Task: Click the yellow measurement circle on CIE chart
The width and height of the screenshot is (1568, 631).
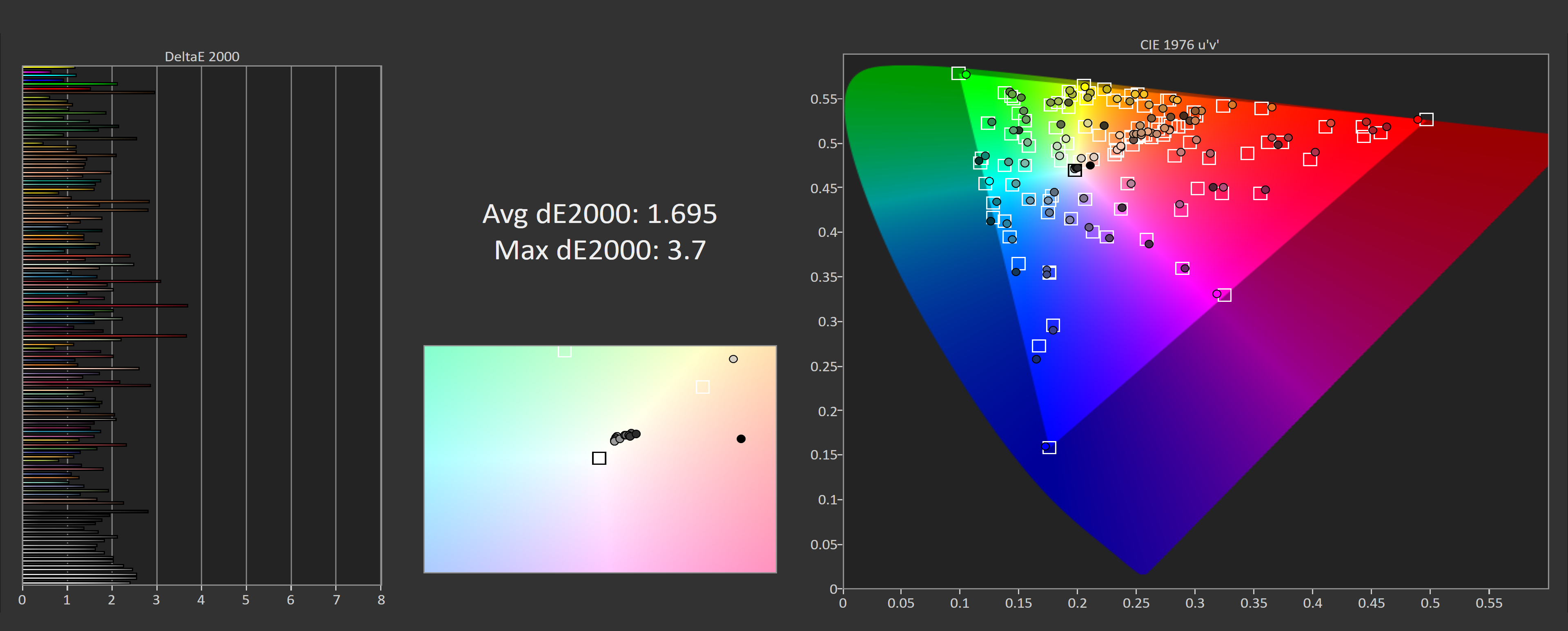Action: pos(1085,87)
